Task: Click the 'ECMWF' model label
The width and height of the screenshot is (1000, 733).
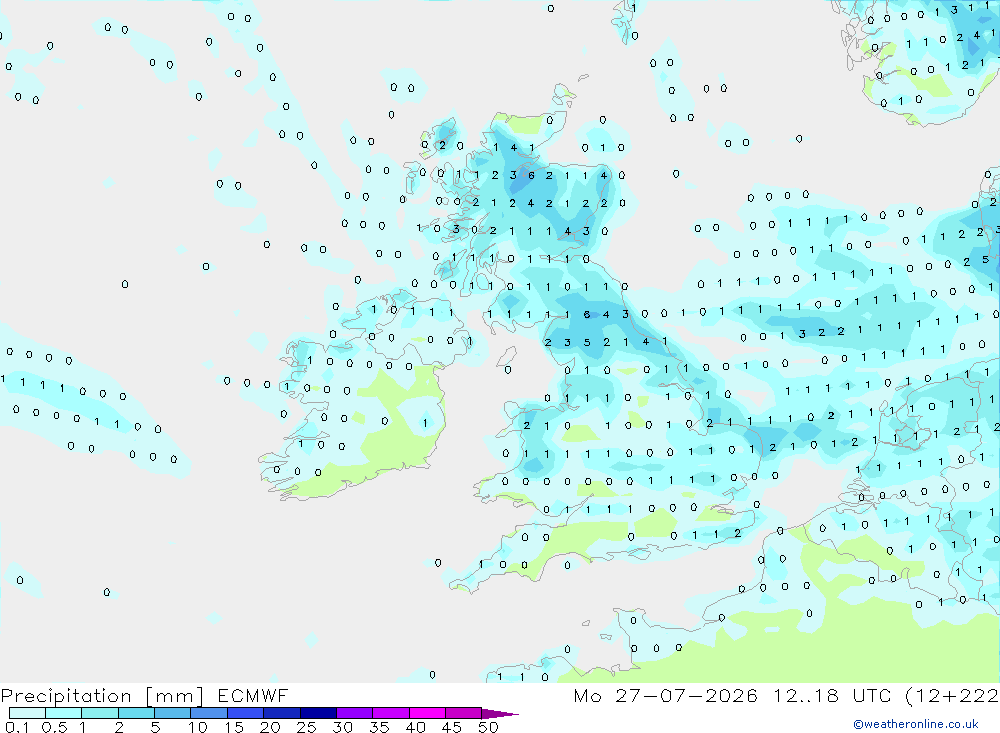Action: click(x=253, y=695)
